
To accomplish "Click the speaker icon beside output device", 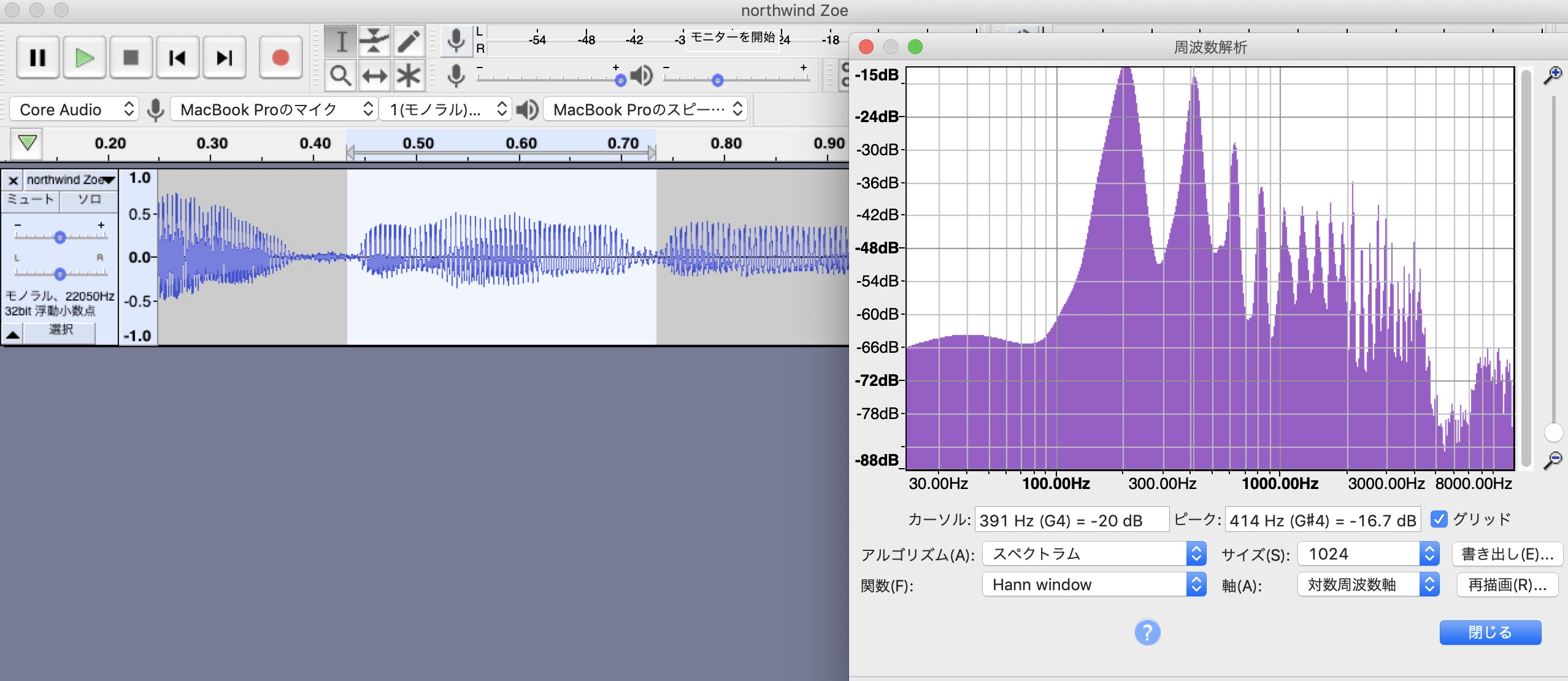I will pyautogui.click(x=527, y=110).
